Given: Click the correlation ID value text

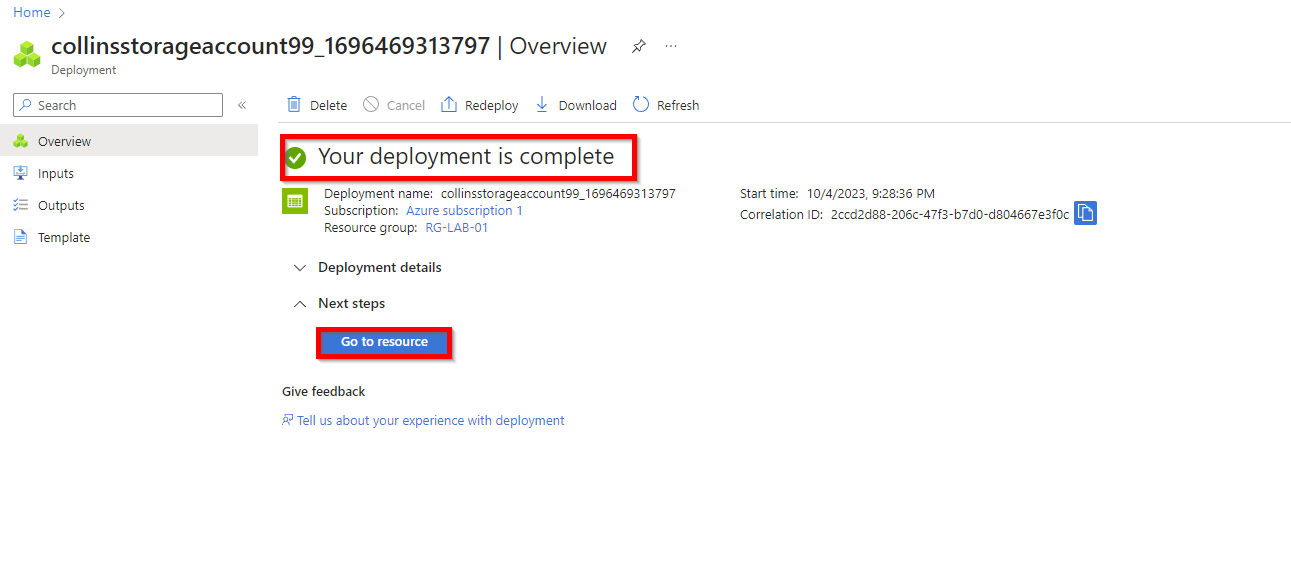Looking at the screenshot, I should 950,215.
